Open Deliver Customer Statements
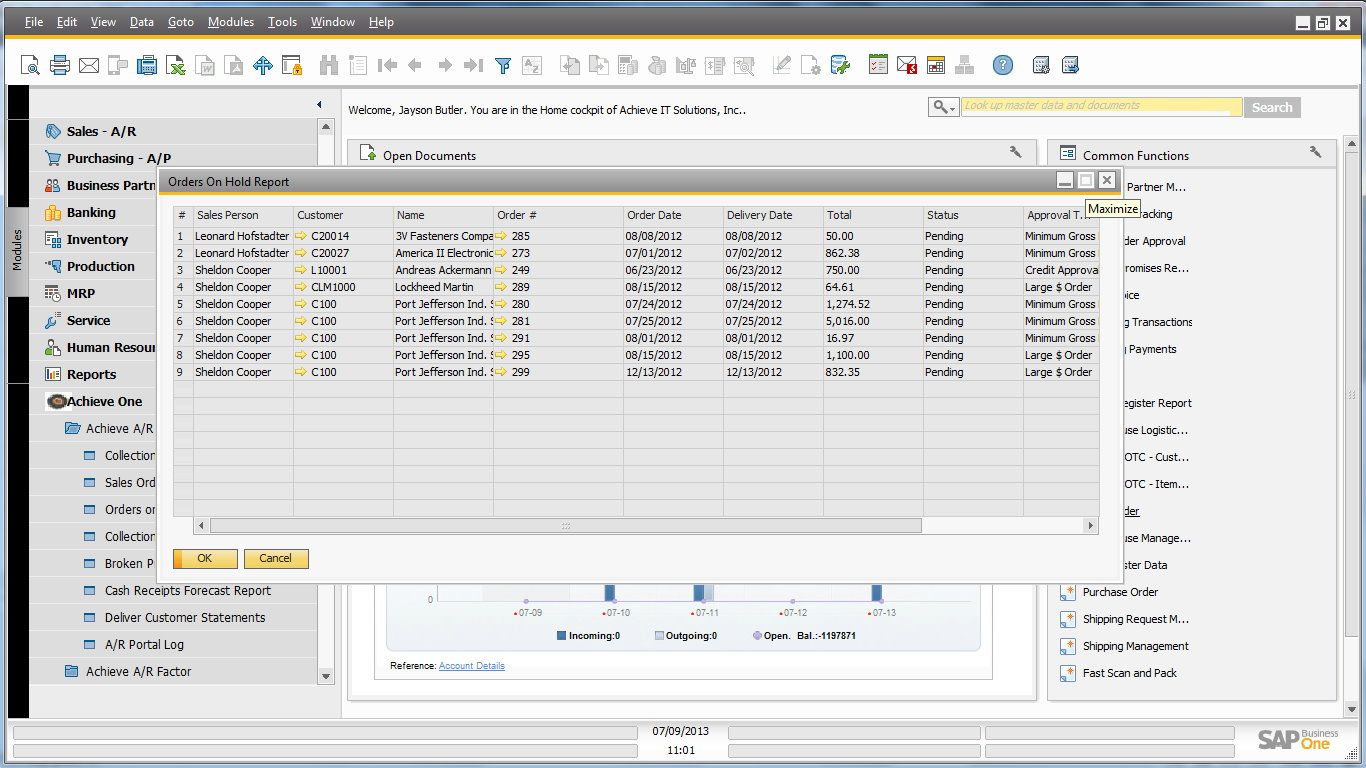This screenshot has width=1366, height=768. (185, 617)
